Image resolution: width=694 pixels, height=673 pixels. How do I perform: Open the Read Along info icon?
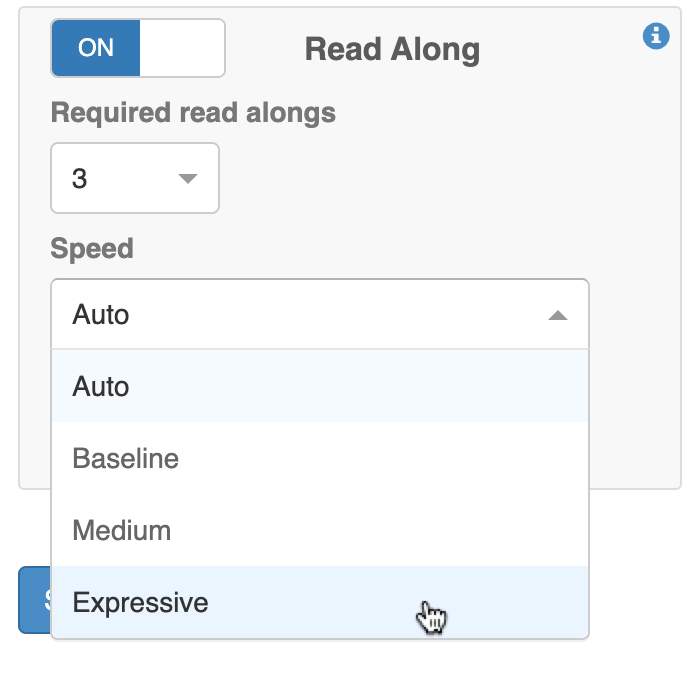[656, 36]
